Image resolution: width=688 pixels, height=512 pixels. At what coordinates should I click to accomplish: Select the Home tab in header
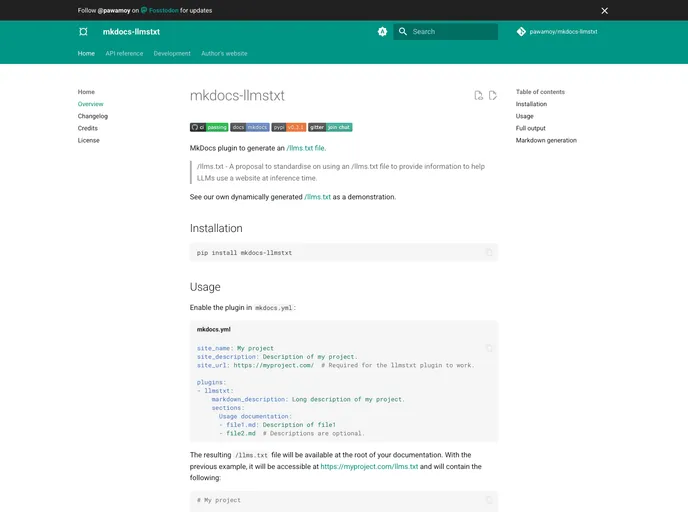pyautogui.click(x=86, y=54)
